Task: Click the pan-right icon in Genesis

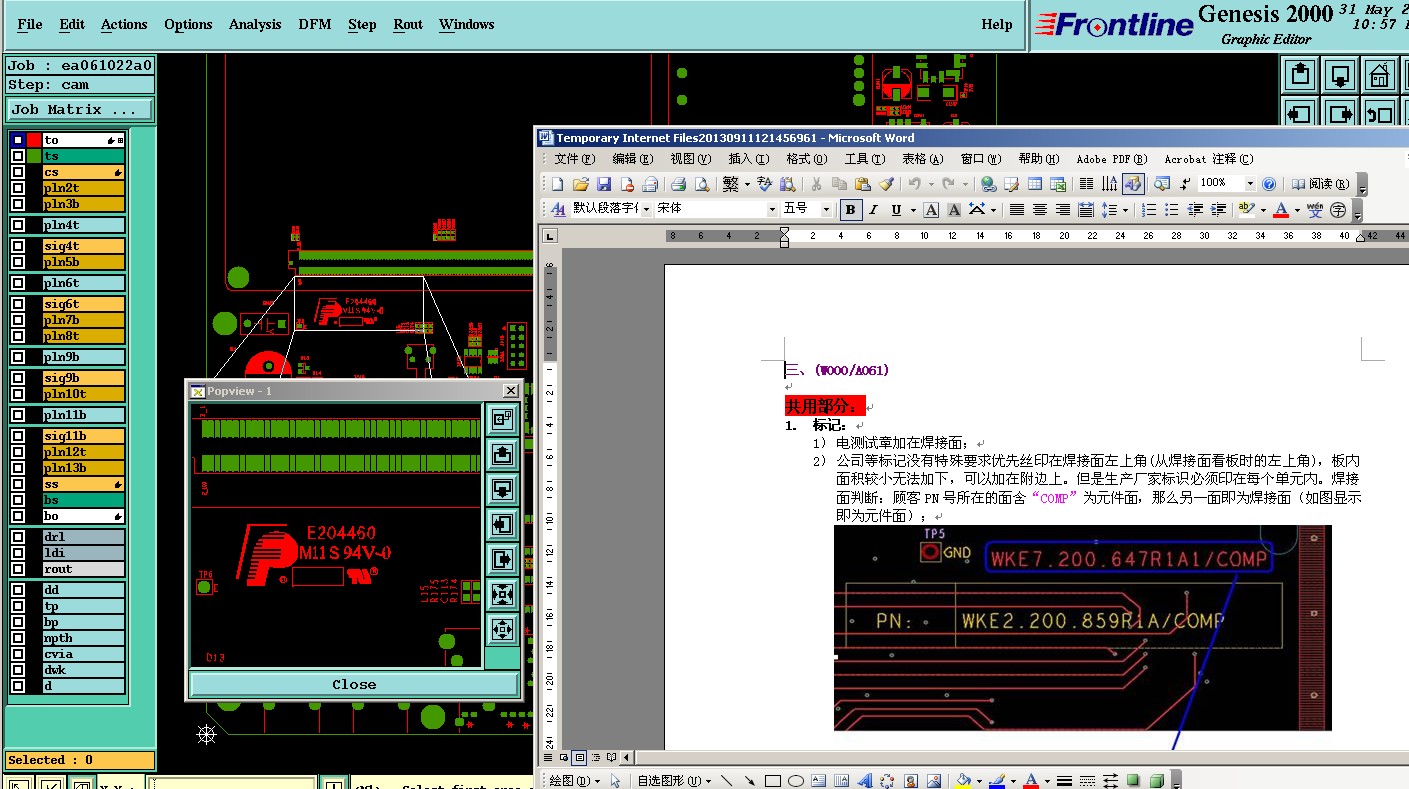Action: click(1340, 113)
